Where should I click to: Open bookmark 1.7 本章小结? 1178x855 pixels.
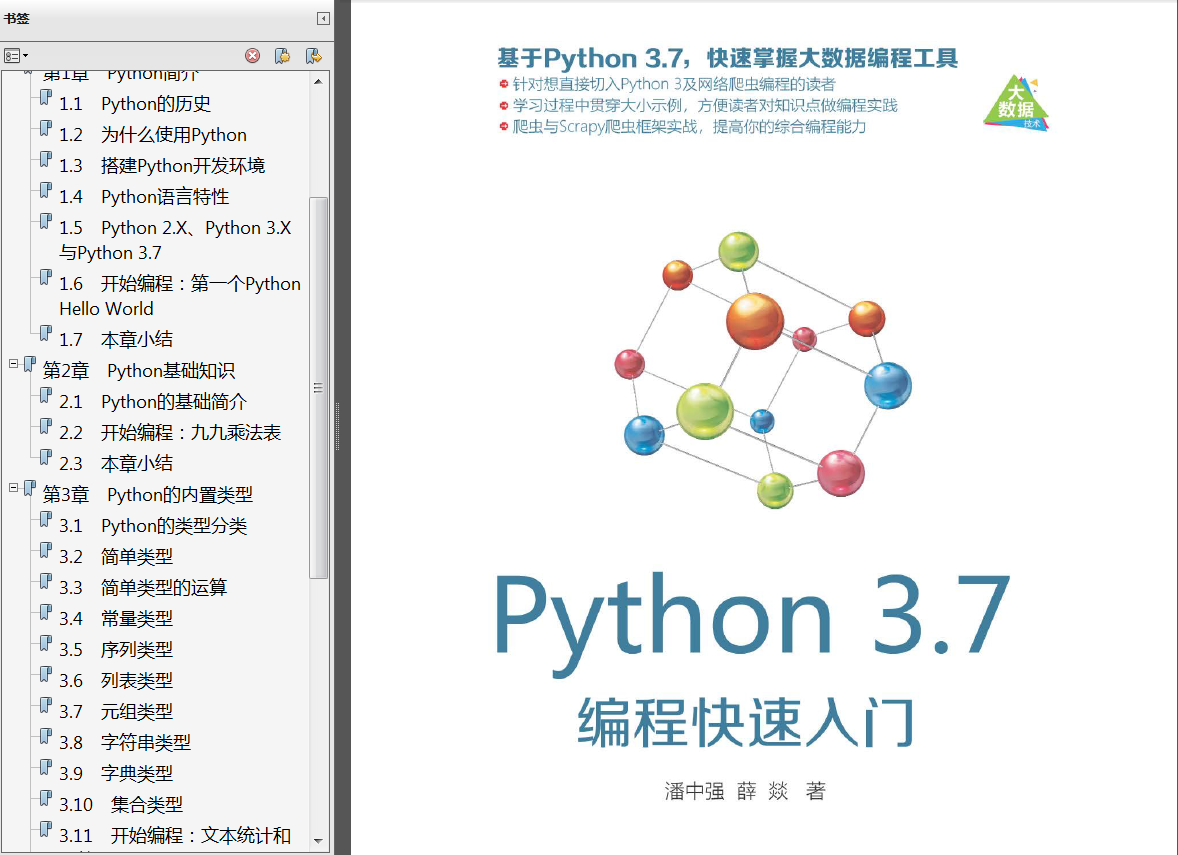pos(116,340)
